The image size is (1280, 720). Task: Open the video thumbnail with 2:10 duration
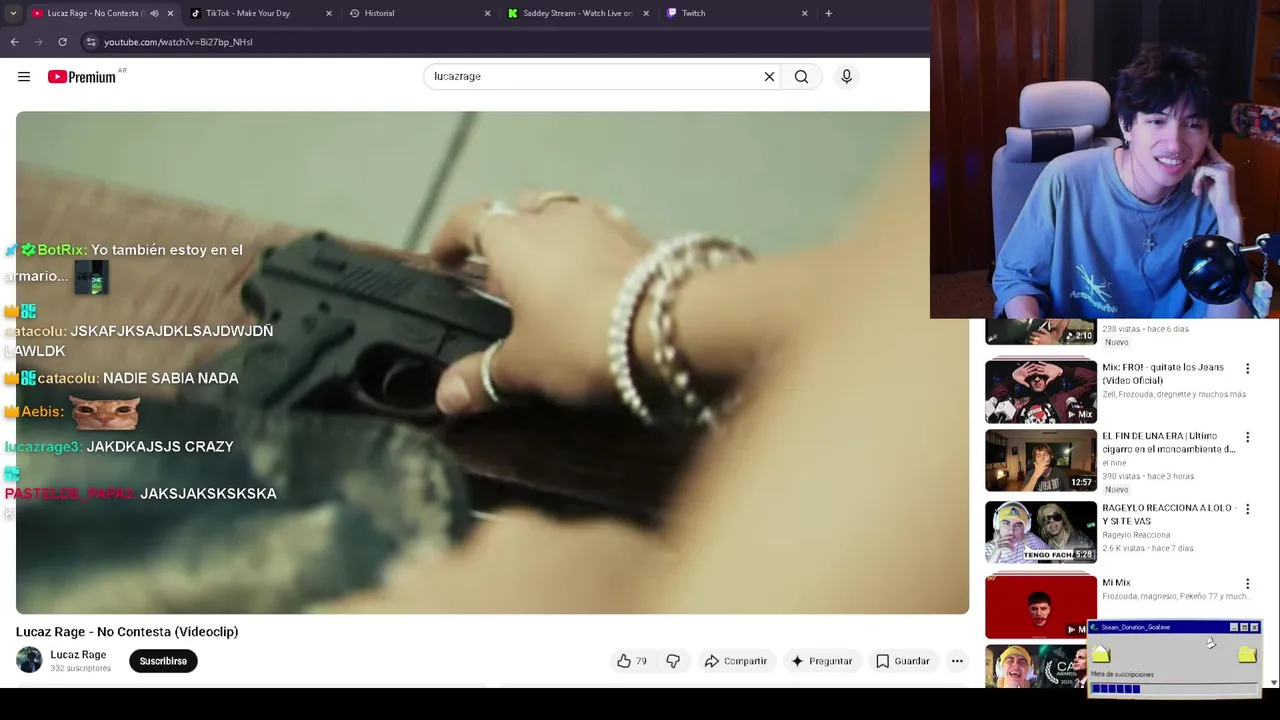[x=1041, y=332]
